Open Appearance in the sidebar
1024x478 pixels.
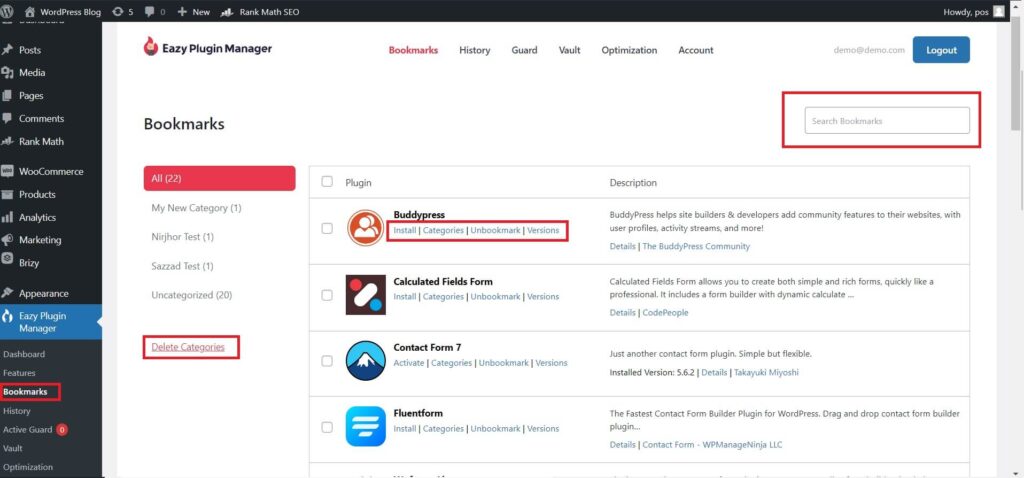pos(43,293)
